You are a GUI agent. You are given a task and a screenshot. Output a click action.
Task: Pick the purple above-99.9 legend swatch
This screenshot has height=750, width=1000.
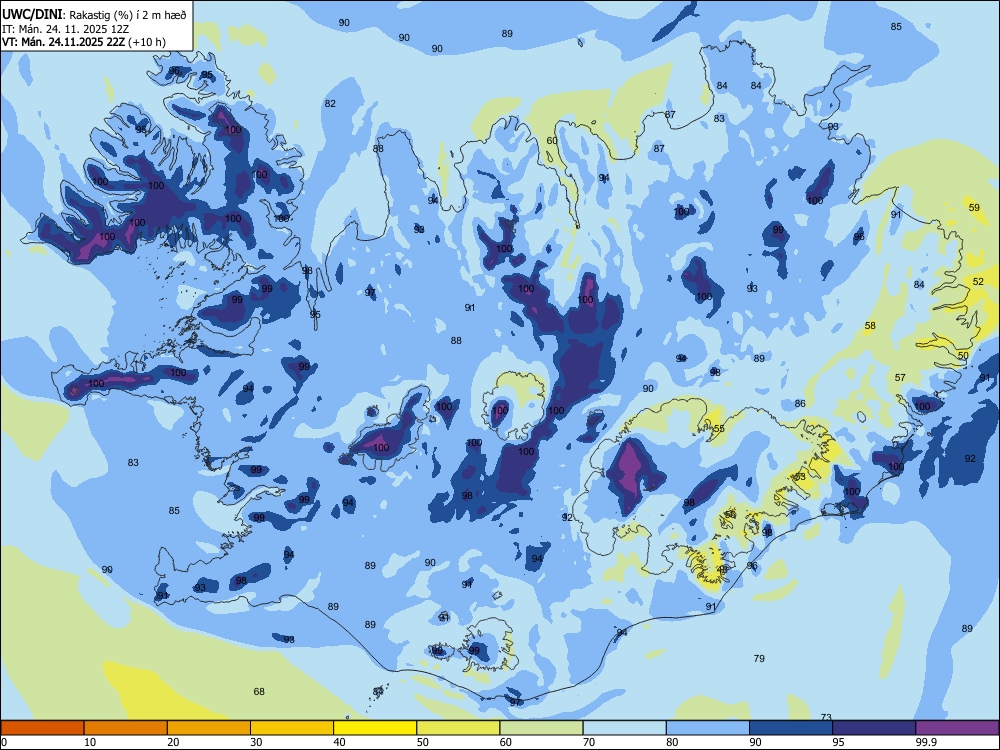click(x=957, y=728)
